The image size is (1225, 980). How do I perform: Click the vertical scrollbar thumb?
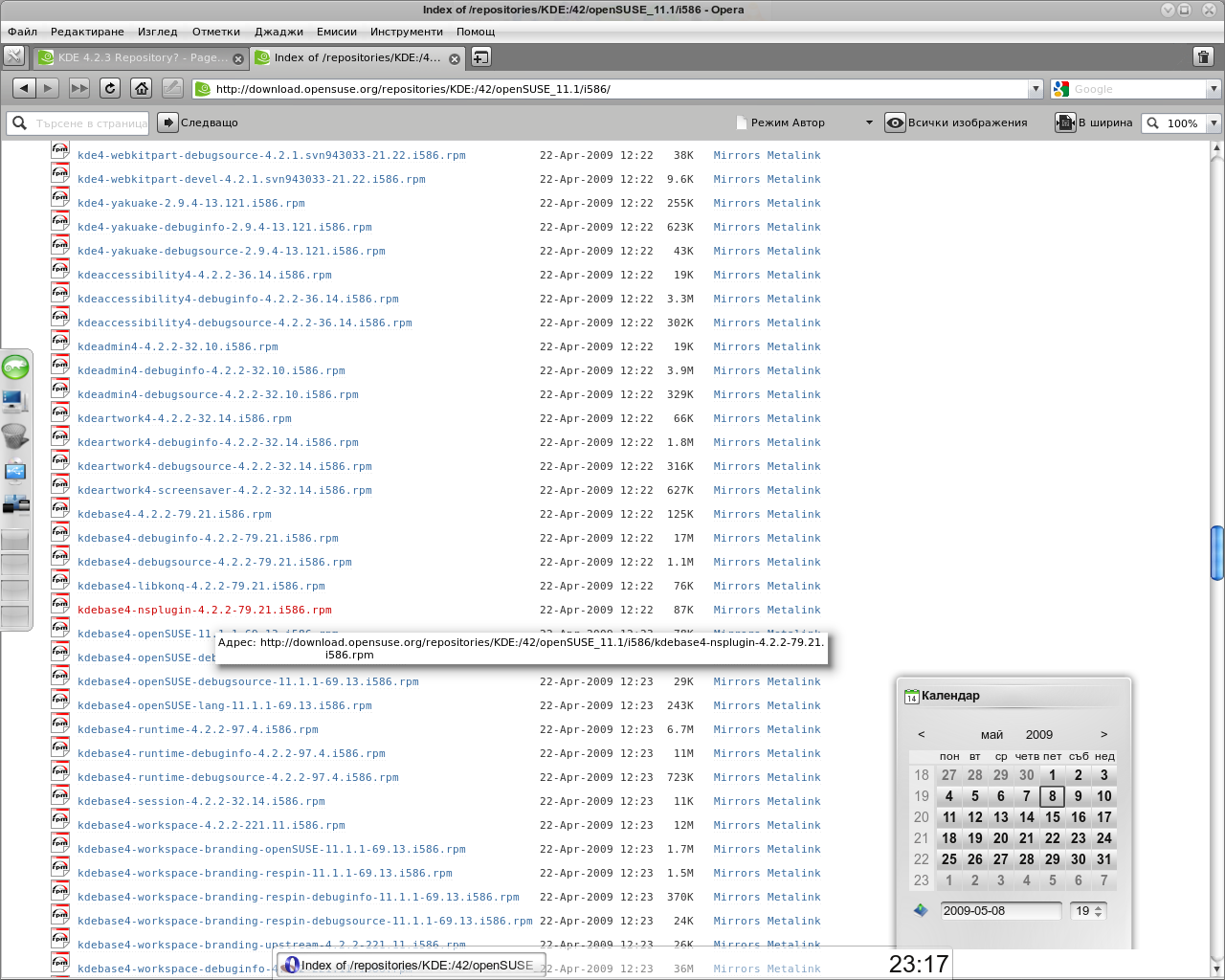tap(1217, 552)
